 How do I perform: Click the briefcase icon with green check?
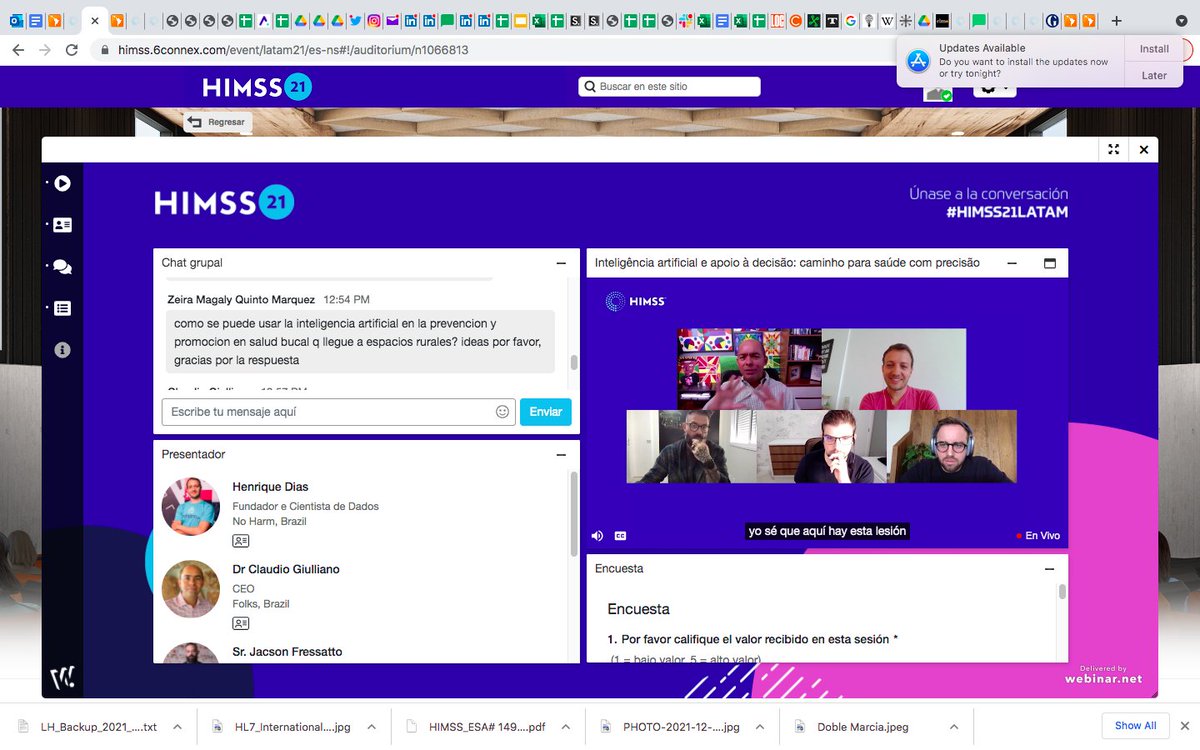click(x=938, y=92)
